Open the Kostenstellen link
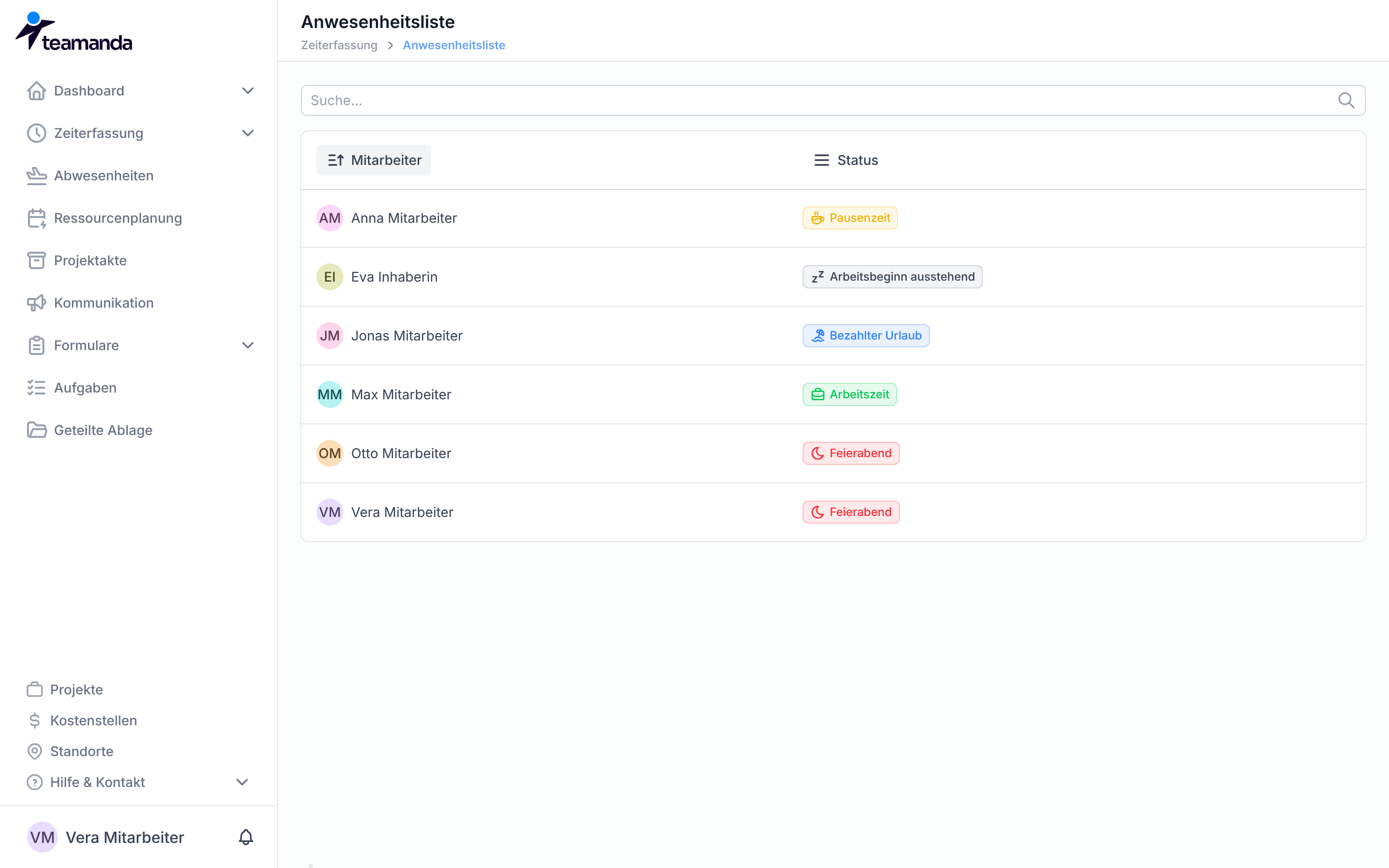 tap(93, 720)
